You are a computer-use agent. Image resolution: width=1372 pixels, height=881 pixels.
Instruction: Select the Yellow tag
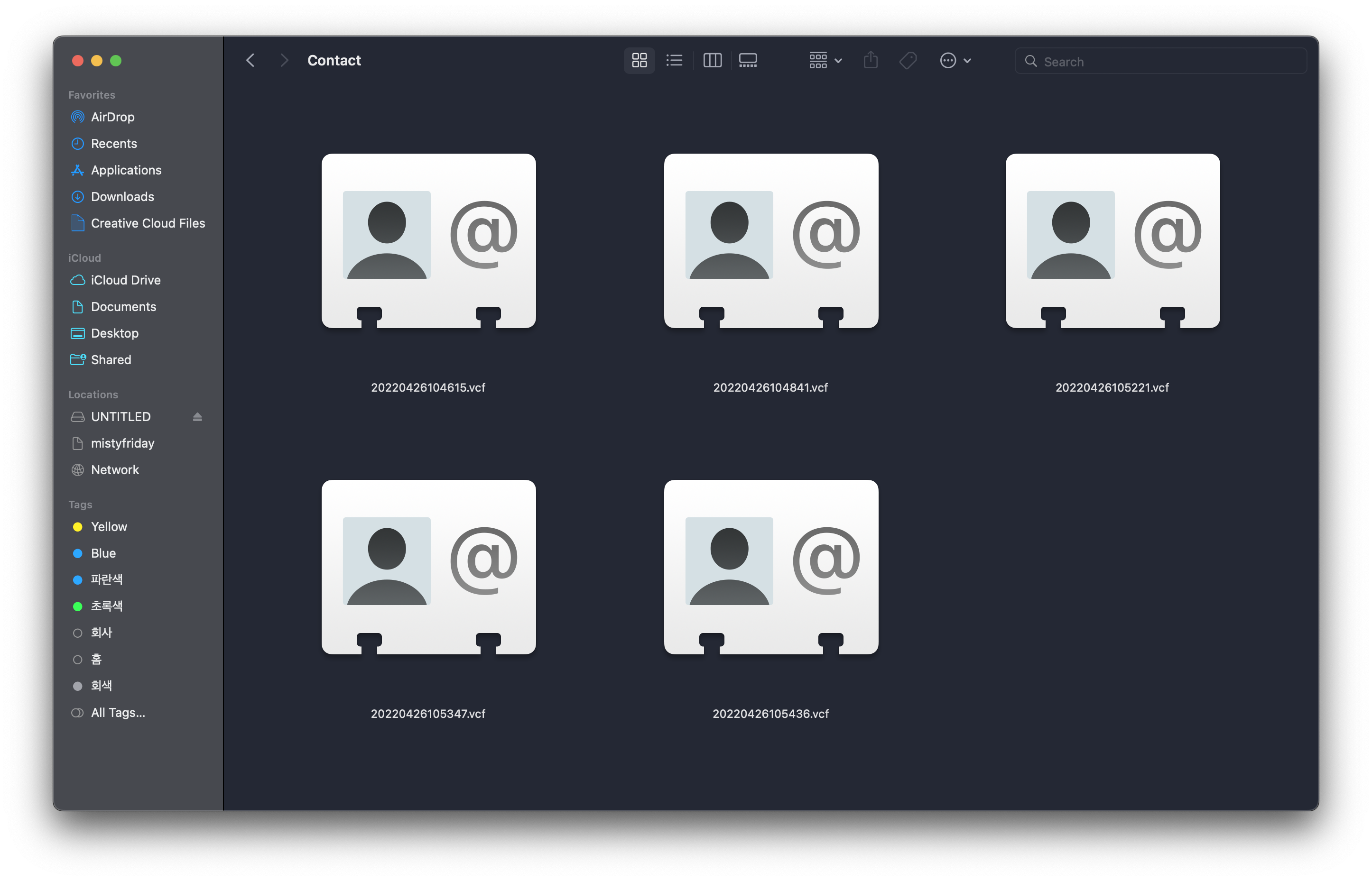point(109,526)
